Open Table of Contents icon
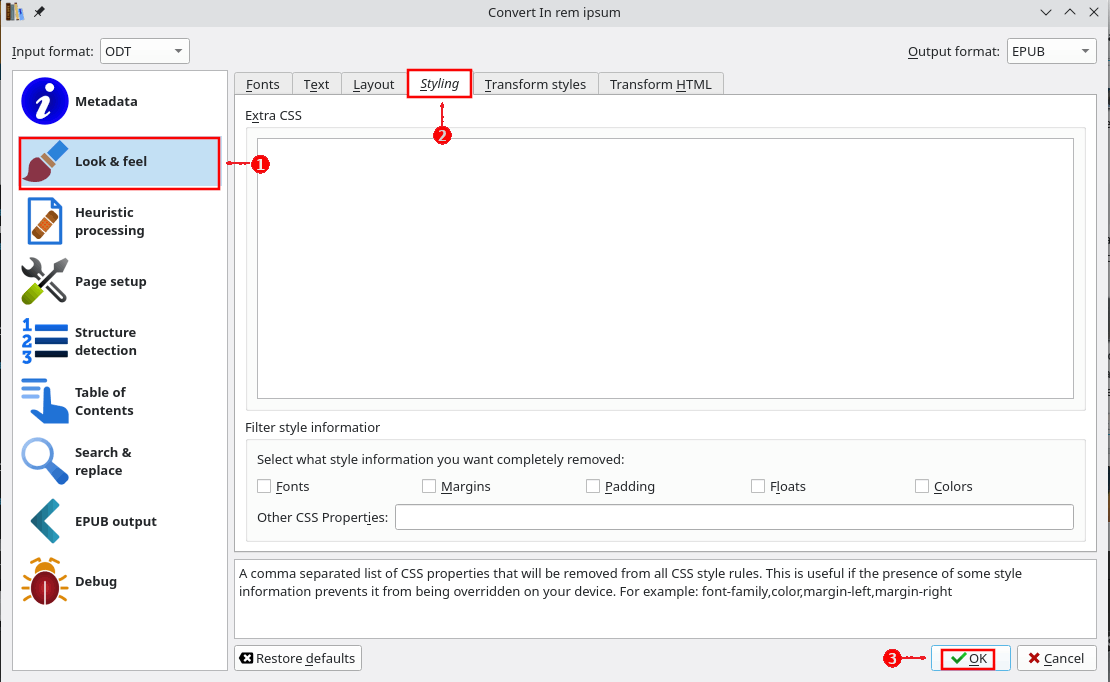Screen dimensions: 1110x682 point(45,401)
